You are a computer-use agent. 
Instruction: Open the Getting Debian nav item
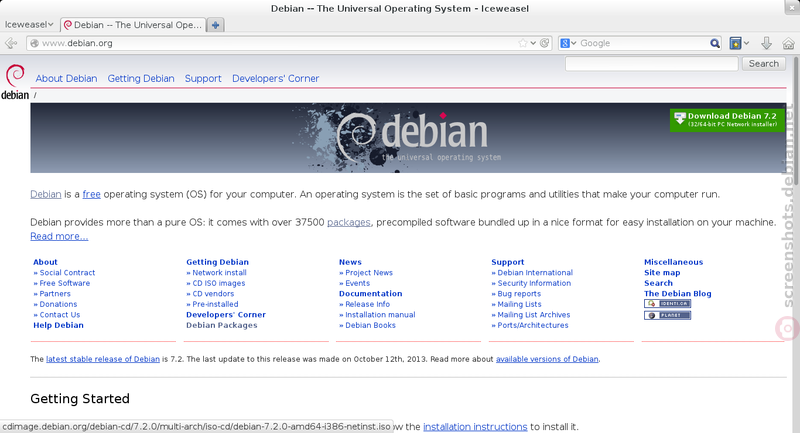(x=141, y=79)
